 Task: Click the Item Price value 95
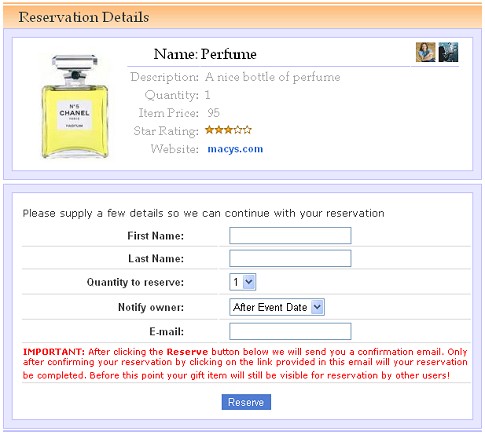click(x=213, y=113)
